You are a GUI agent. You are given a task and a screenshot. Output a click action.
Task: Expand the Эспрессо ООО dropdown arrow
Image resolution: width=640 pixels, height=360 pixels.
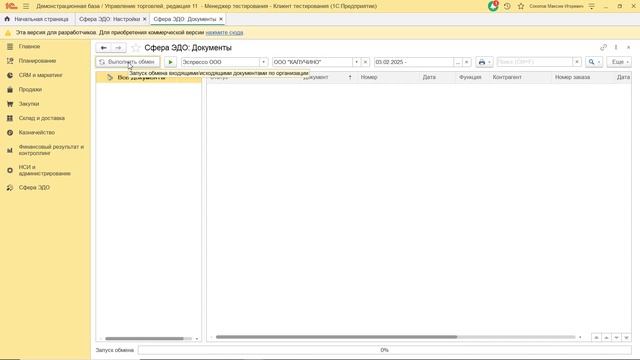coord(263,62)
